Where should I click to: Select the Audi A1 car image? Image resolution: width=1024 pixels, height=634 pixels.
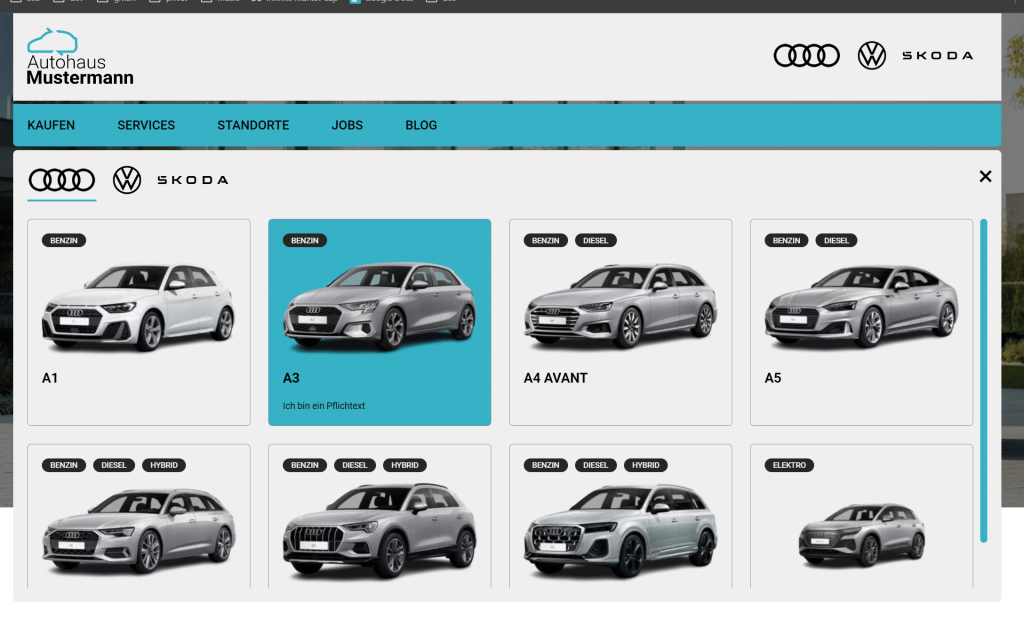point(138,307)
